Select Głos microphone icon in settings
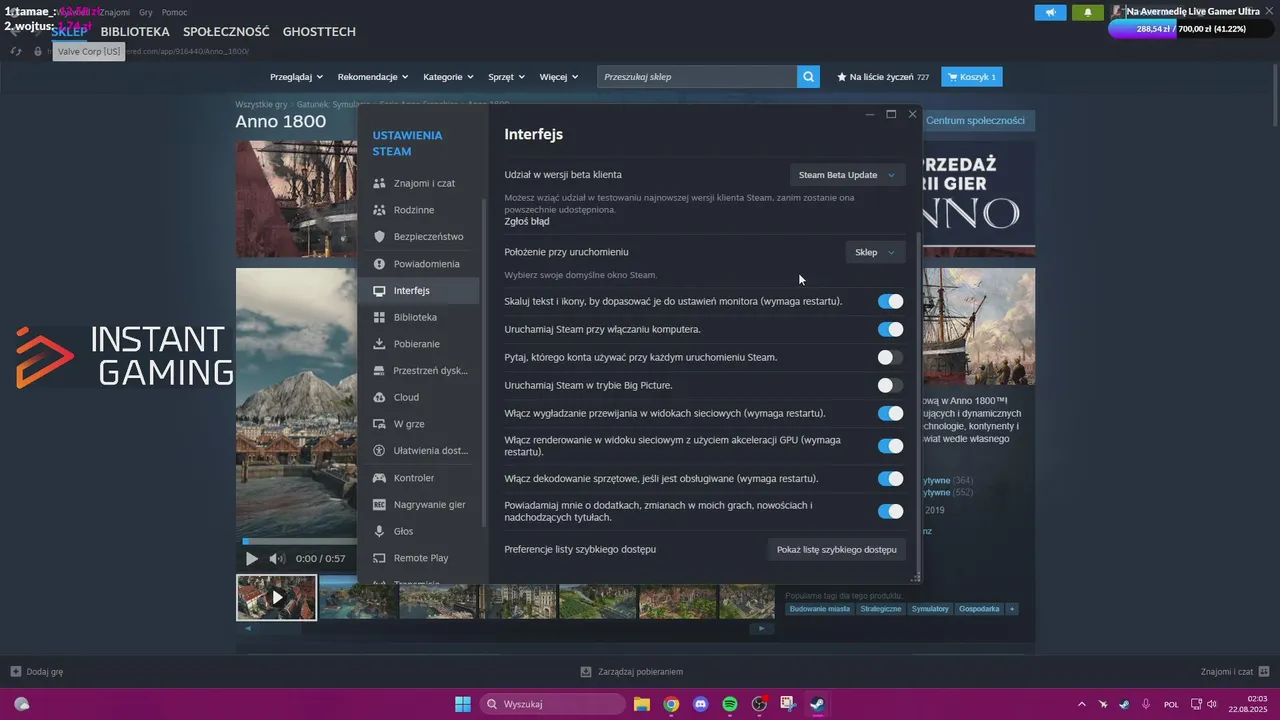 coord(379,531)
